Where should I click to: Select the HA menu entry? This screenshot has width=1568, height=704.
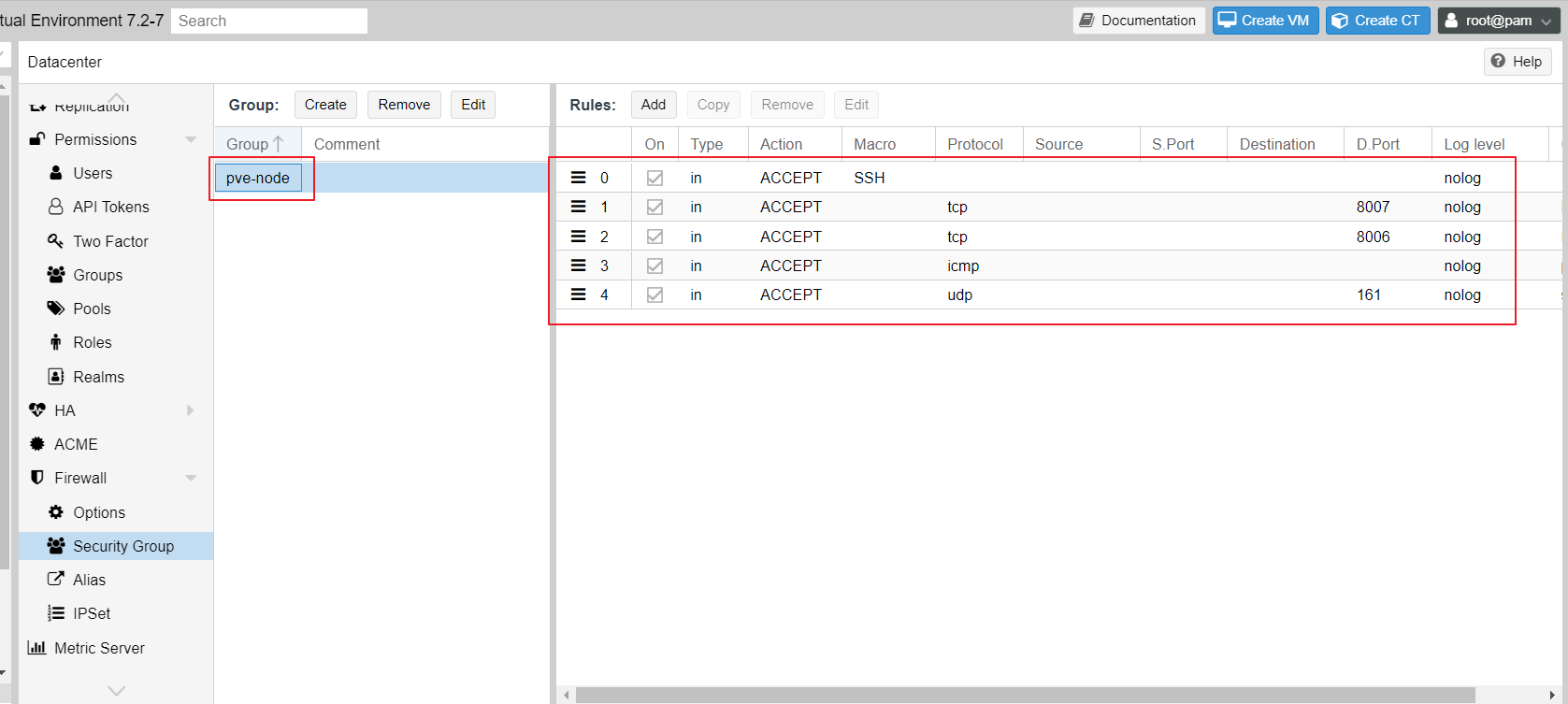click(65, 410)
